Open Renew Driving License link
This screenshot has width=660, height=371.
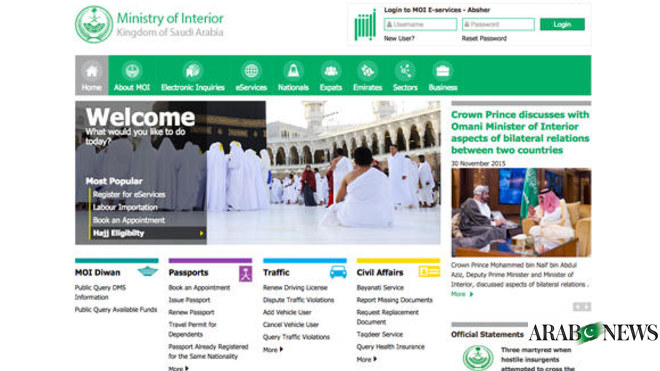pos(295,288)
